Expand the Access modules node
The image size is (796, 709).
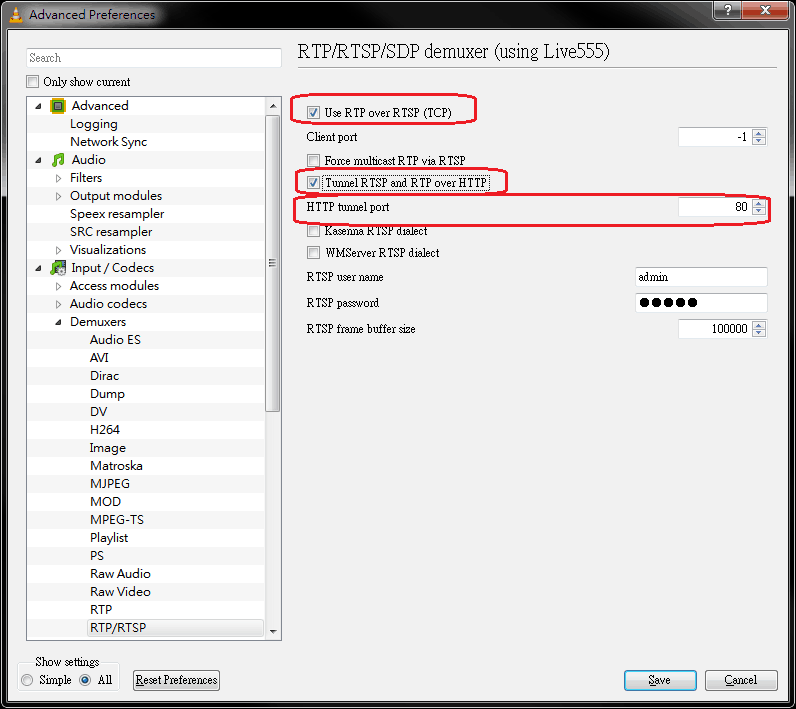[58, 286]
